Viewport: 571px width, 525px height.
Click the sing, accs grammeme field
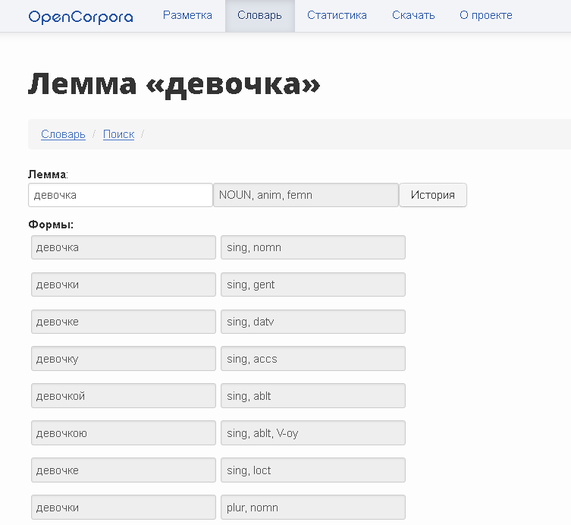(313, 359)
